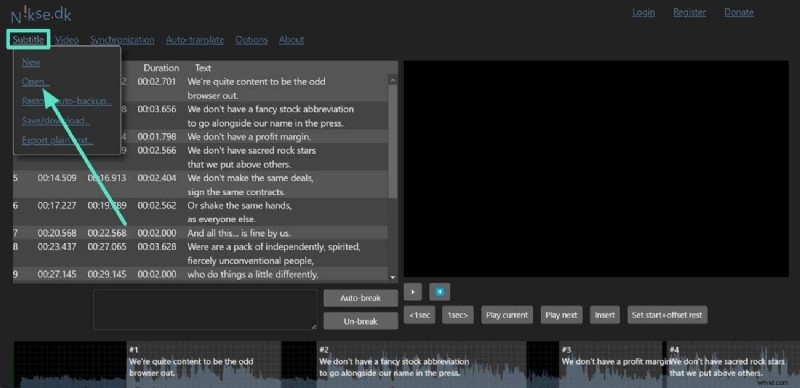This screenshot has height=388, width=800.
Task: Click the Play next button
Action: pyautogui.click(x=561, y=315)
